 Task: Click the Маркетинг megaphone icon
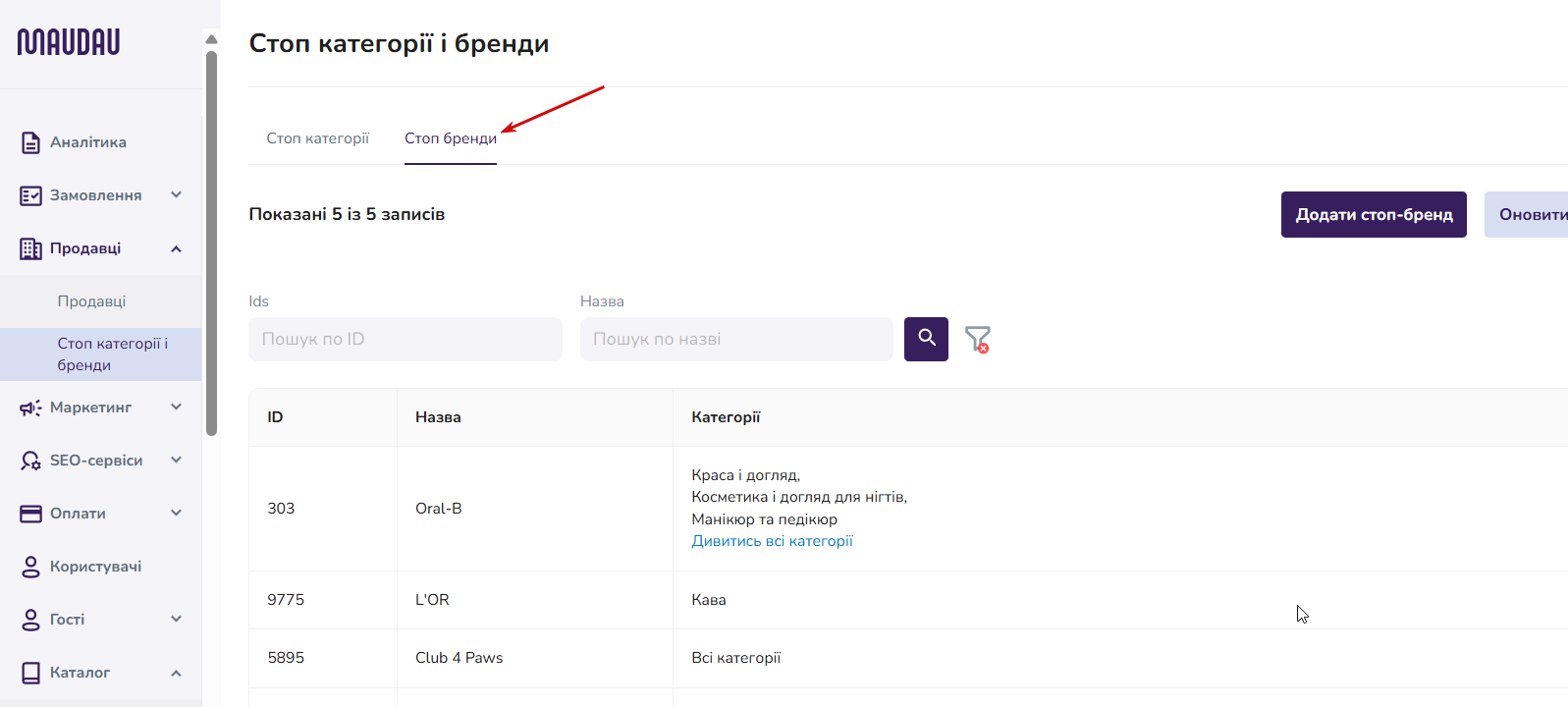[x=30, y=408]
